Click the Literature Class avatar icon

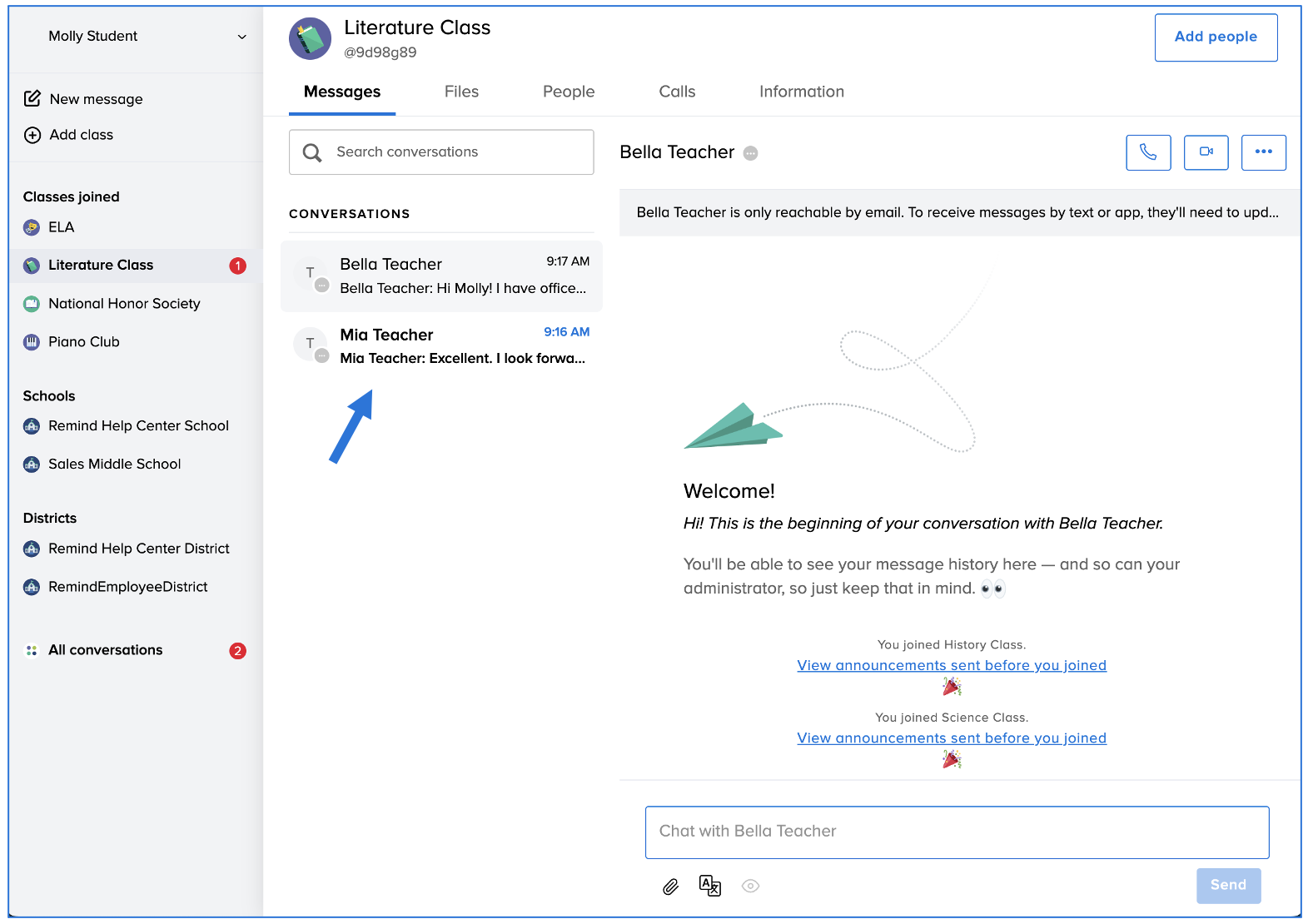pyautogui.click(x=310, y=39)
